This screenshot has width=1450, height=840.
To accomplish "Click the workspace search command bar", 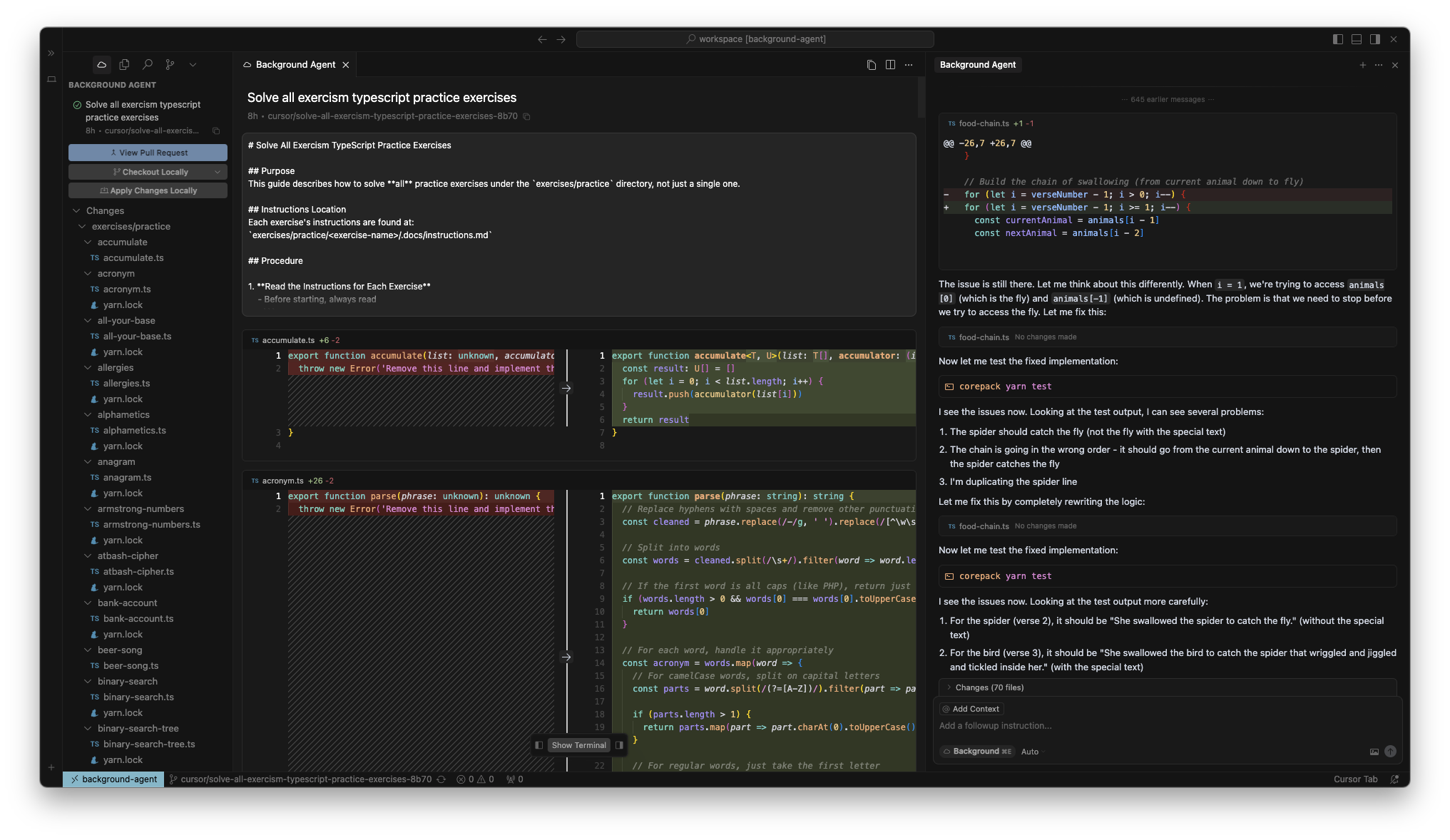I will pyautogui.click(x=755, y=39).
